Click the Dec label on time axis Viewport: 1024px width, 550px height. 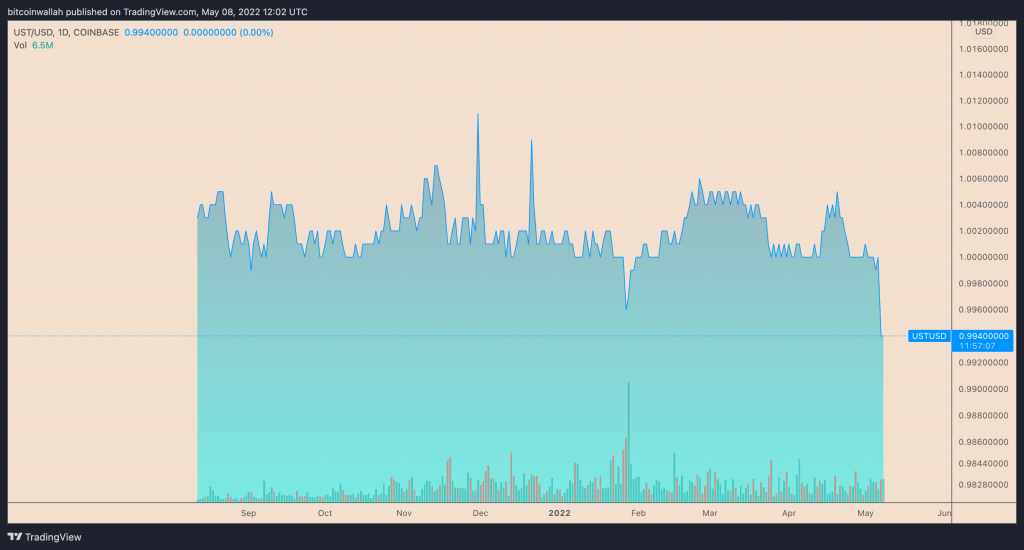point(480,513)
